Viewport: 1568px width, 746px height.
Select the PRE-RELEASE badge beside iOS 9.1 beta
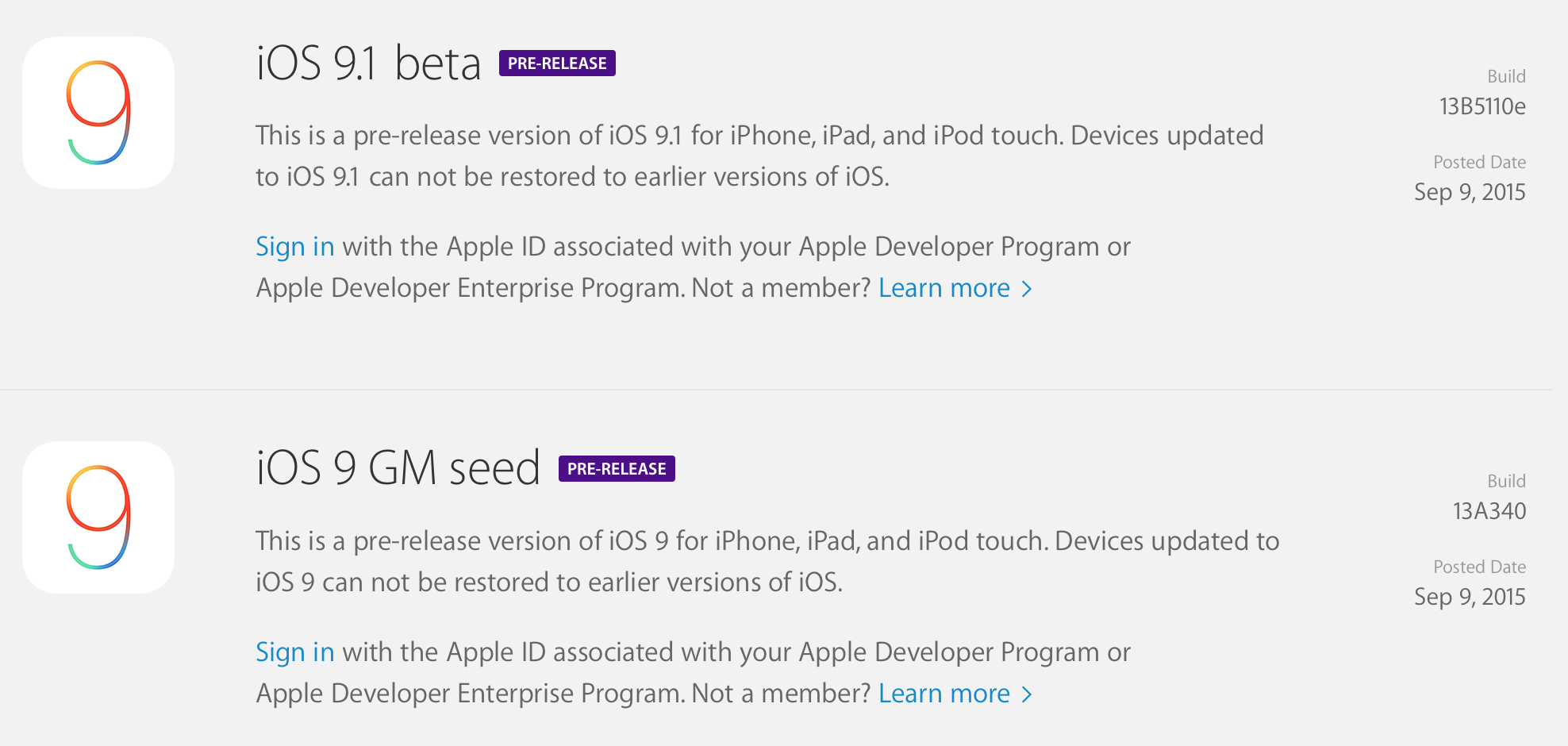pos(556,63)
